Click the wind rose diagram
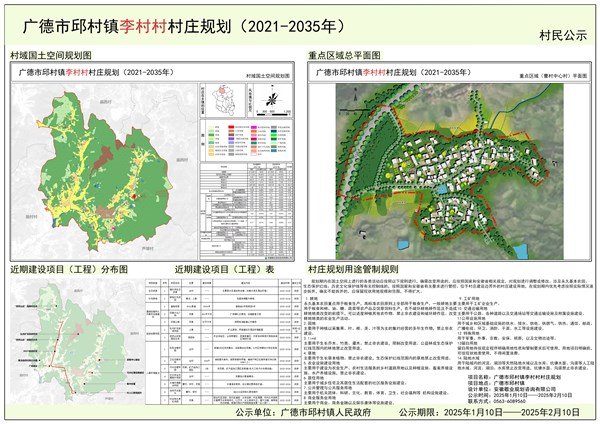 click(x=271, y=99)
